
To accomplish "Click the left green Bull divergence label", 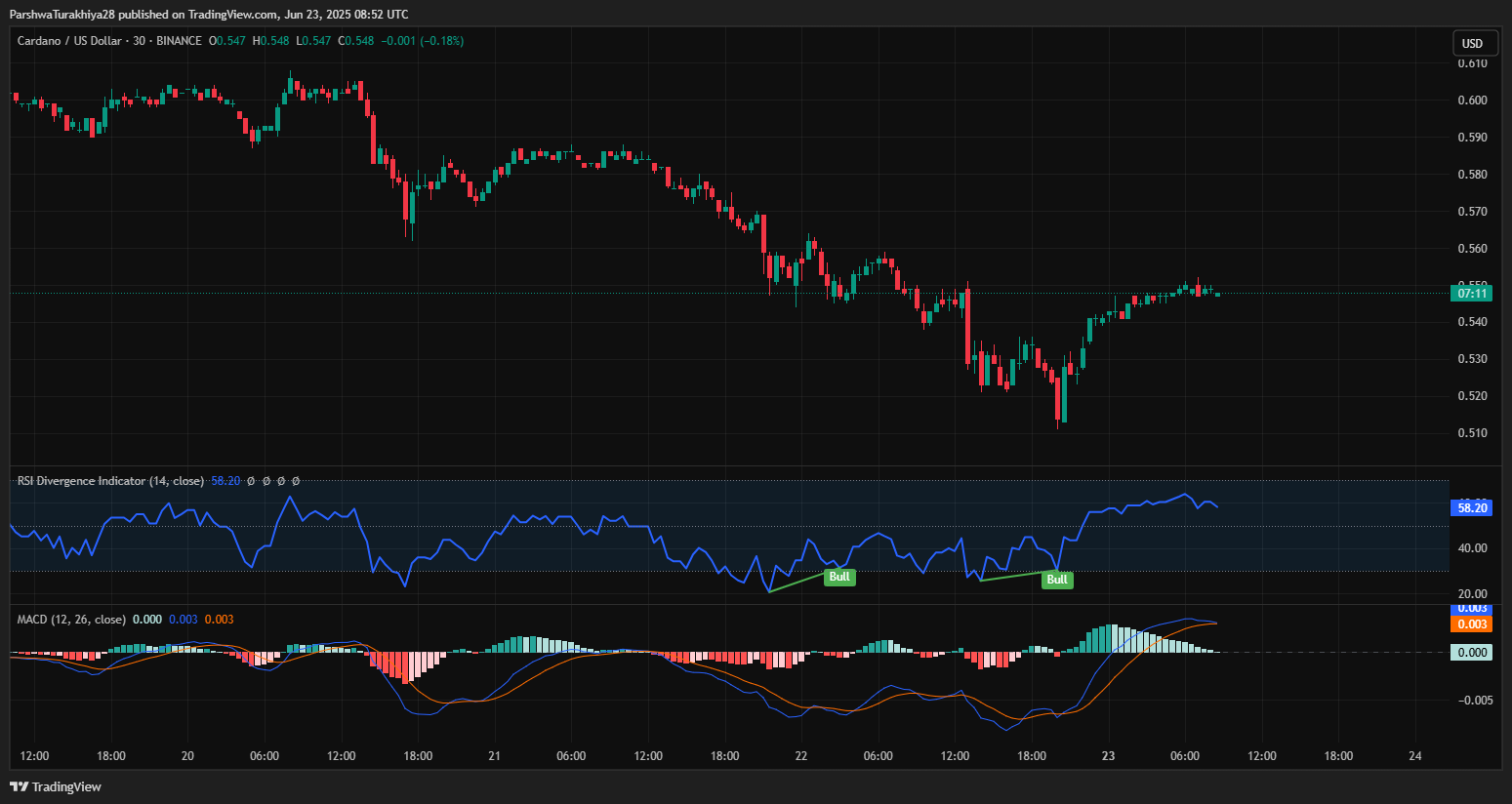I will (839, 577).
